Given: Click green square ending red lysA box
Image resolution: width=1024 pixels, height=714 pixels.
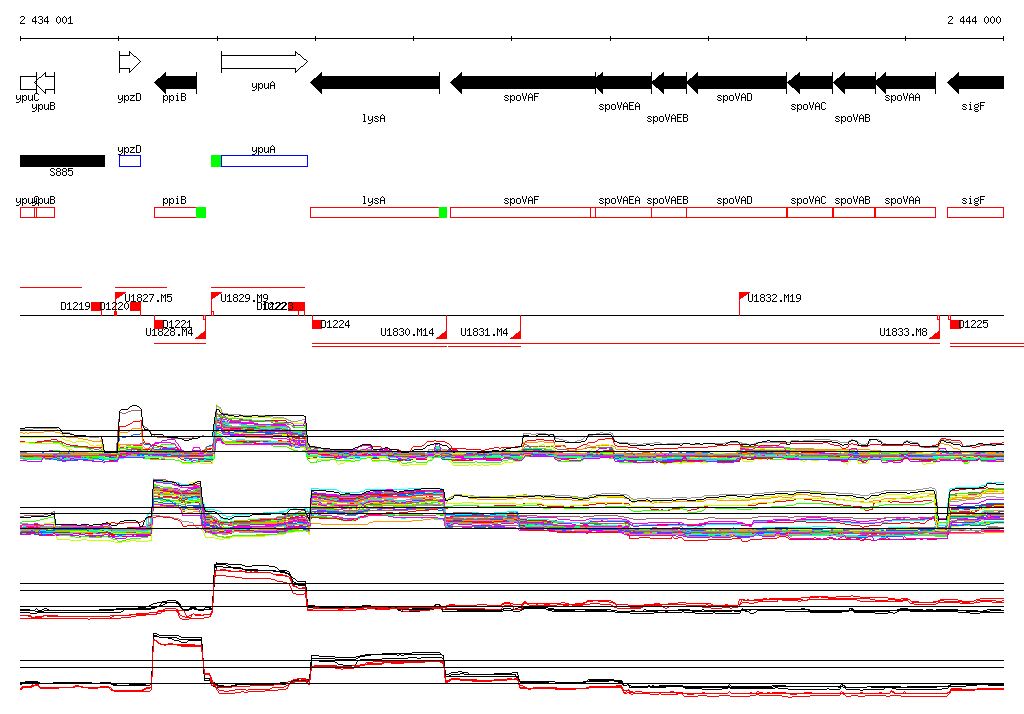Looking at the screenshot, I should coord(443,212).
